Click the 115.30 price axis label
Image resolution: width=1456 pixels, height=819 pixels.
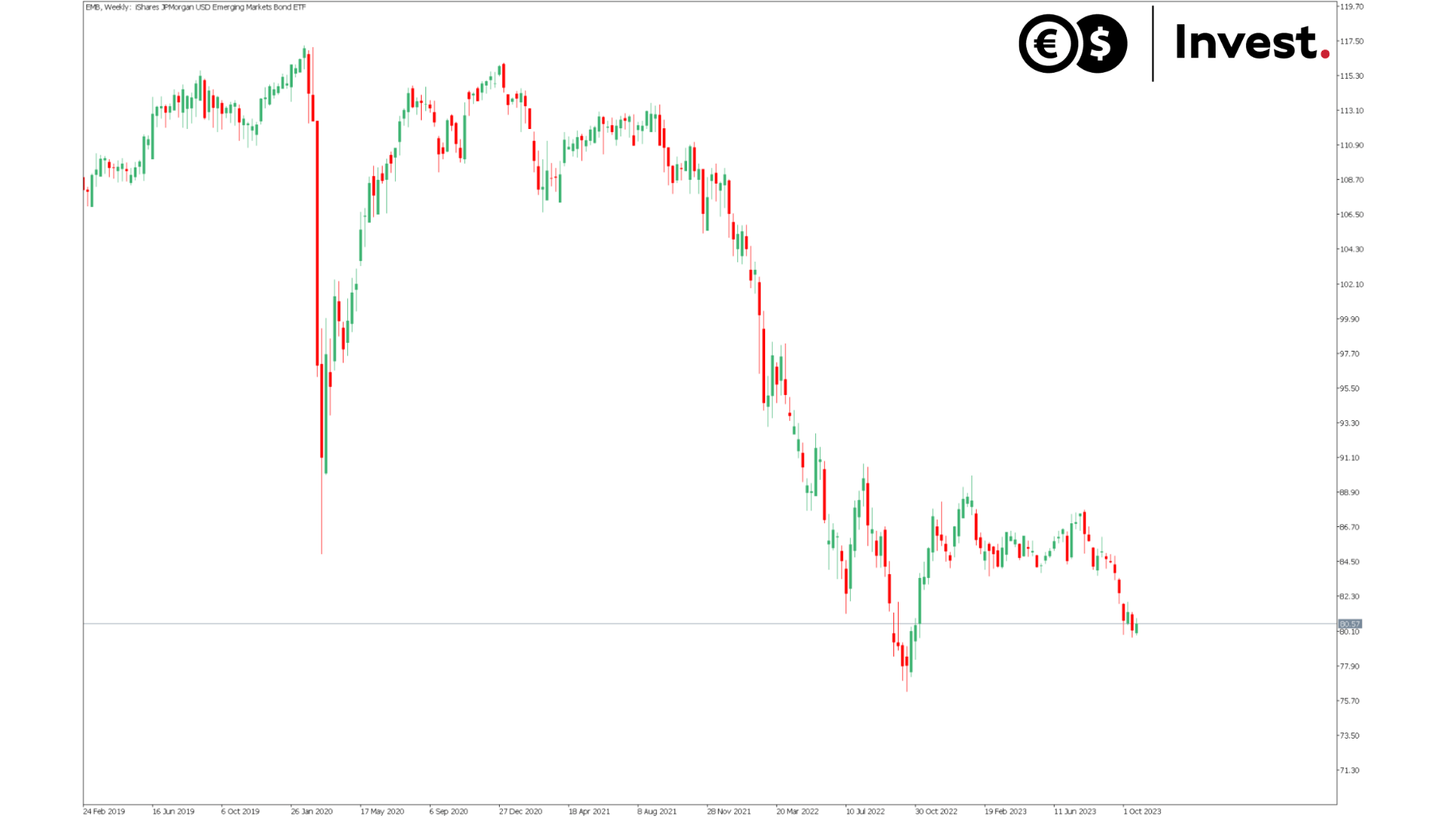pyautogui.click(x=1351, y=77)
